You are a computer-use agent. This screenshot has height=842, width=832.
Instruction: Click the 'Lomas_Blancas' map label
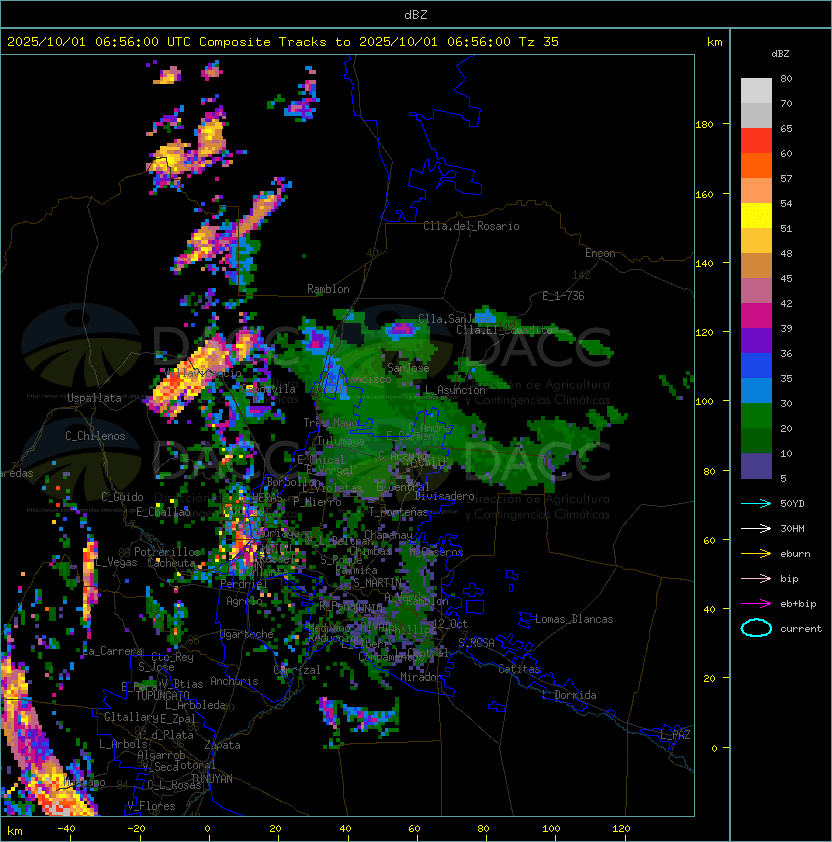point(574,619)
